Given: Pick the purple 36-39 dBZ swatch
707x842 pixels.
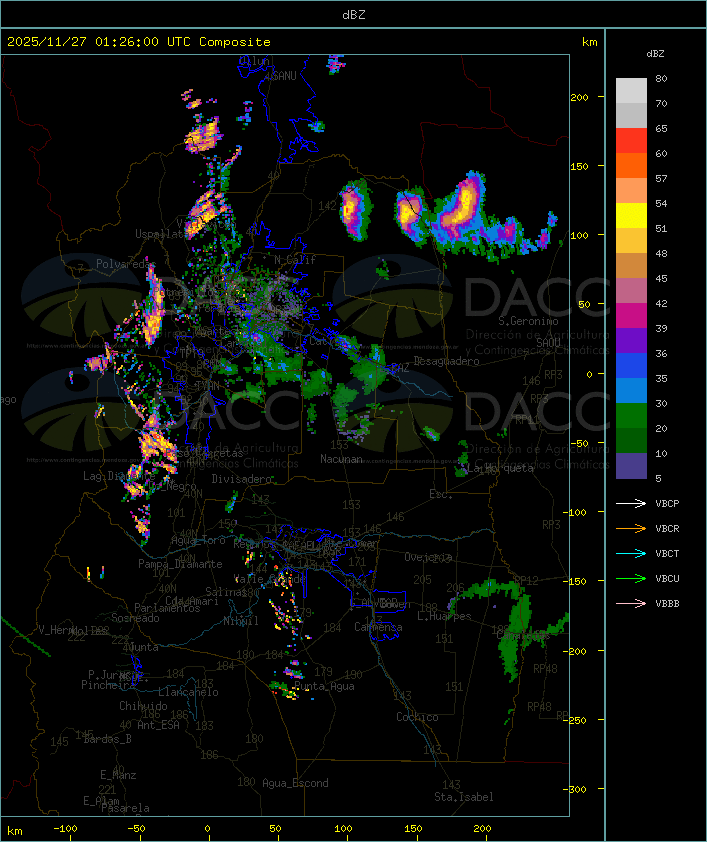Looking at the screenshot, I should [x=631, y=341].
